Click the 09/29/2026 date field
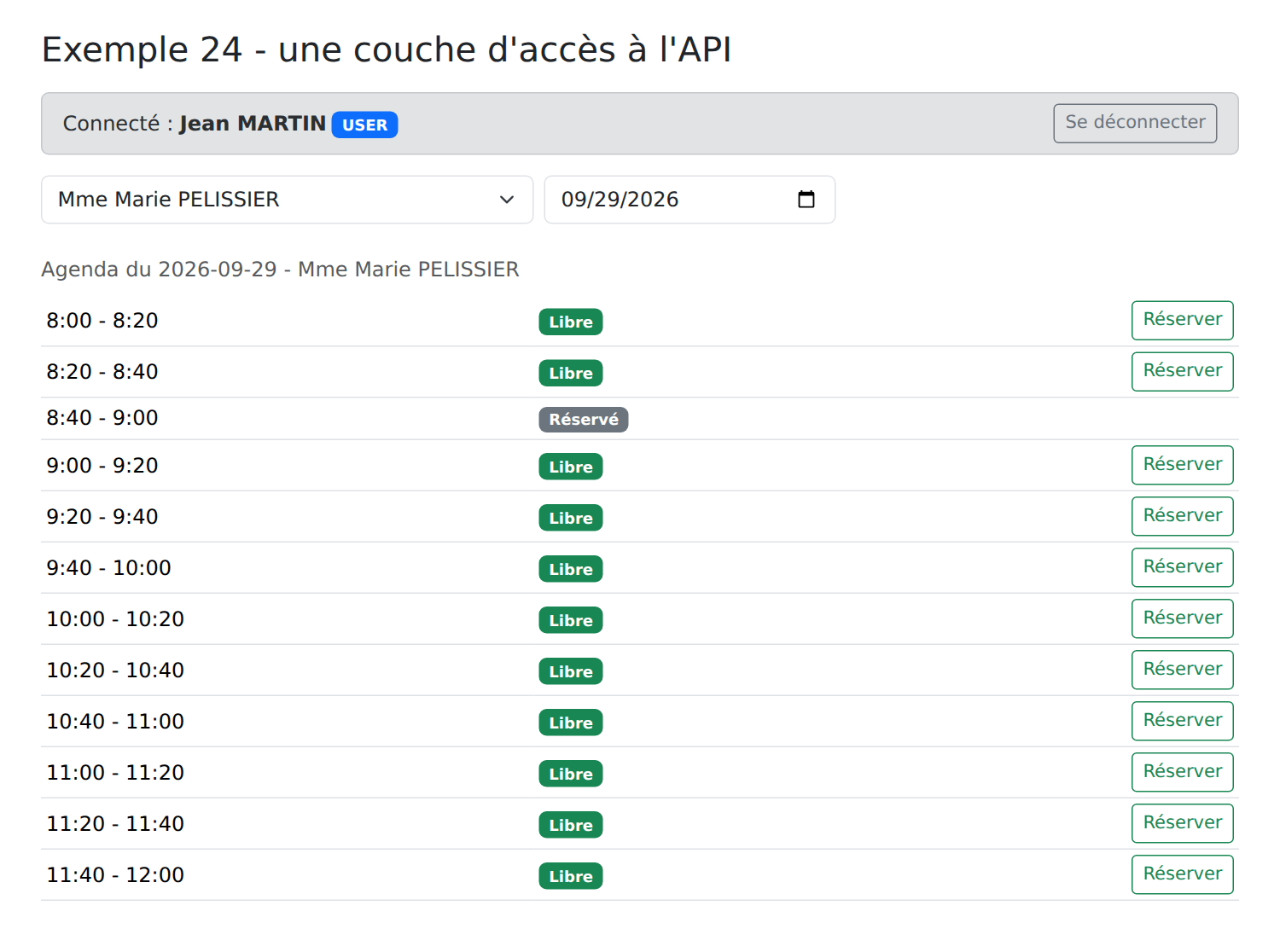Screen dimensions: 1280x952 [689, 200]
